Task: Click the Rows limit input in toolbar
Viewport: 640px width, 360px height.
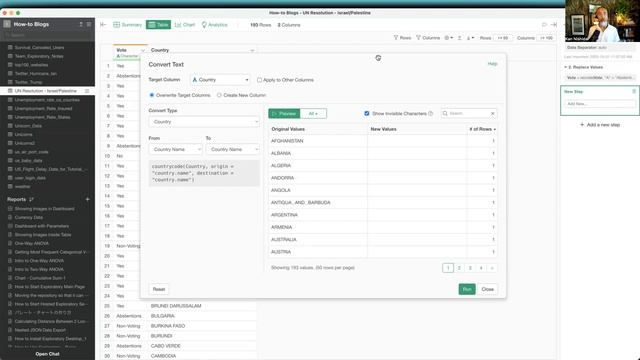Action: tap(503, 38)
